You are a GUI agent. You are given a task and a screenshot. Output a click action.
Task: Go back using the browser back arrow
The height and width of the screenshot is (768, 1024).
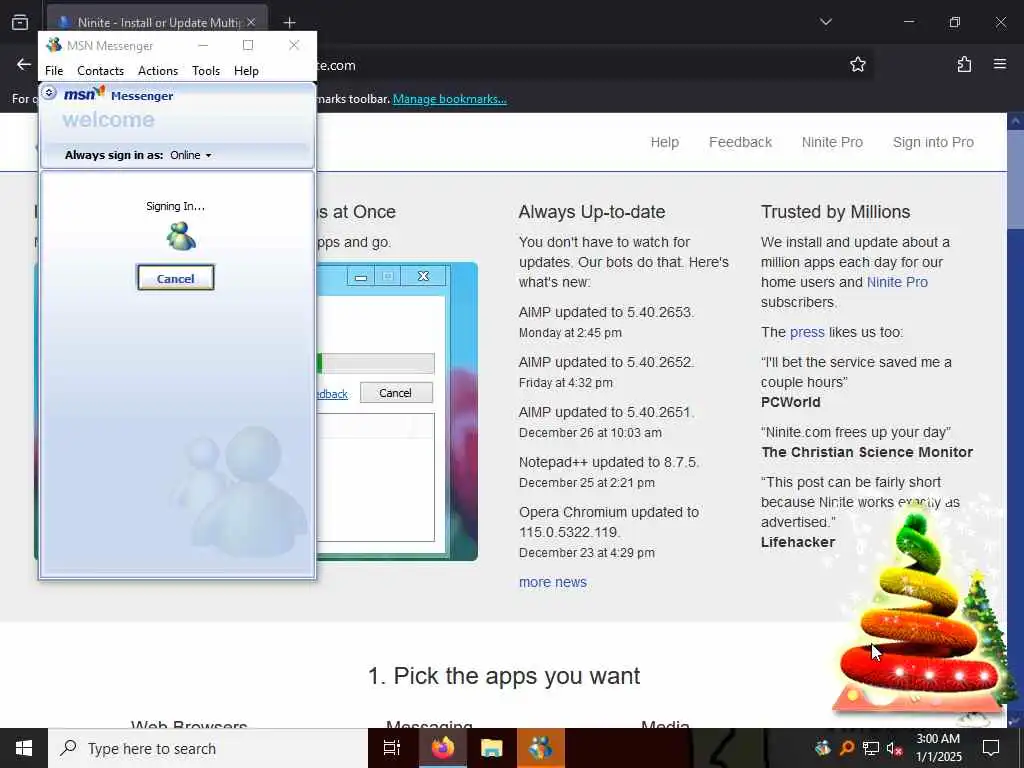tap(24, 65)
